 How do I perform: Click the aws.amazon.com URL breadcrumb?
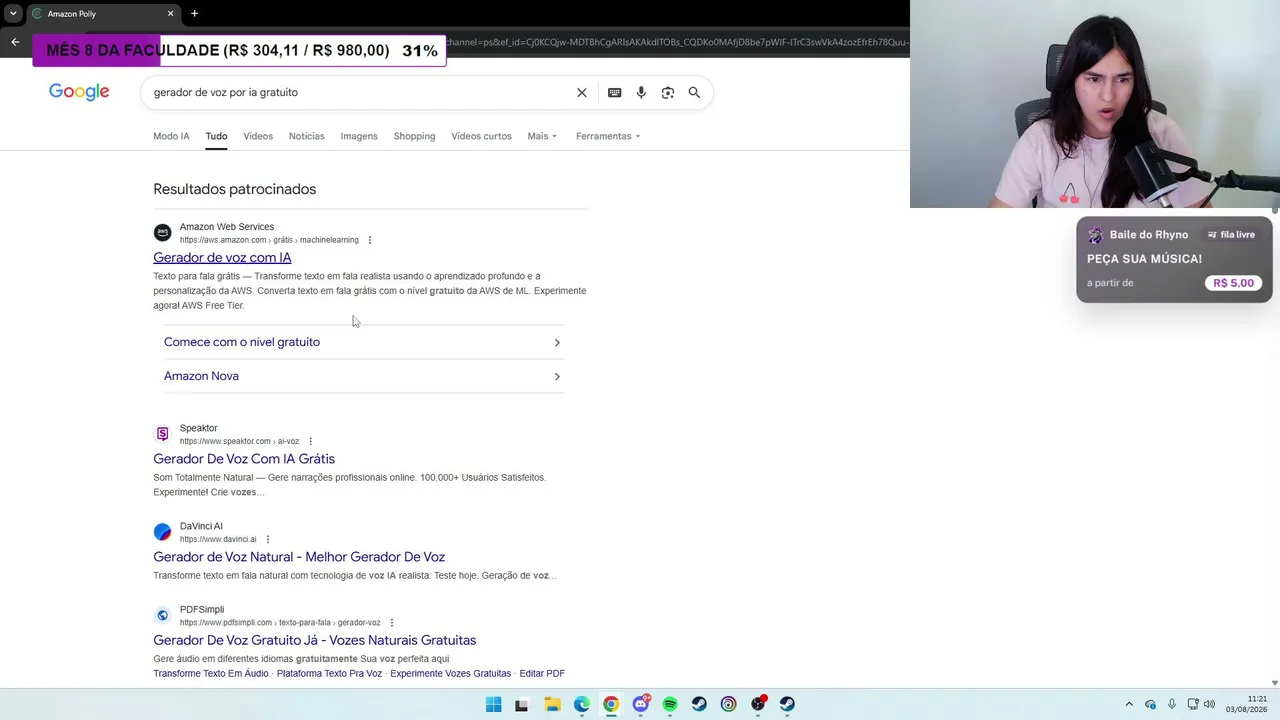coord(269,240)
